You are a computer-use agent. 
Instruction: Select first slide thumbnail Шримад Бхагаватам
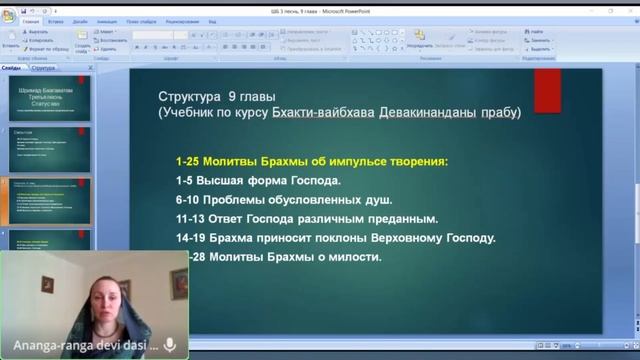click(49, 98)
